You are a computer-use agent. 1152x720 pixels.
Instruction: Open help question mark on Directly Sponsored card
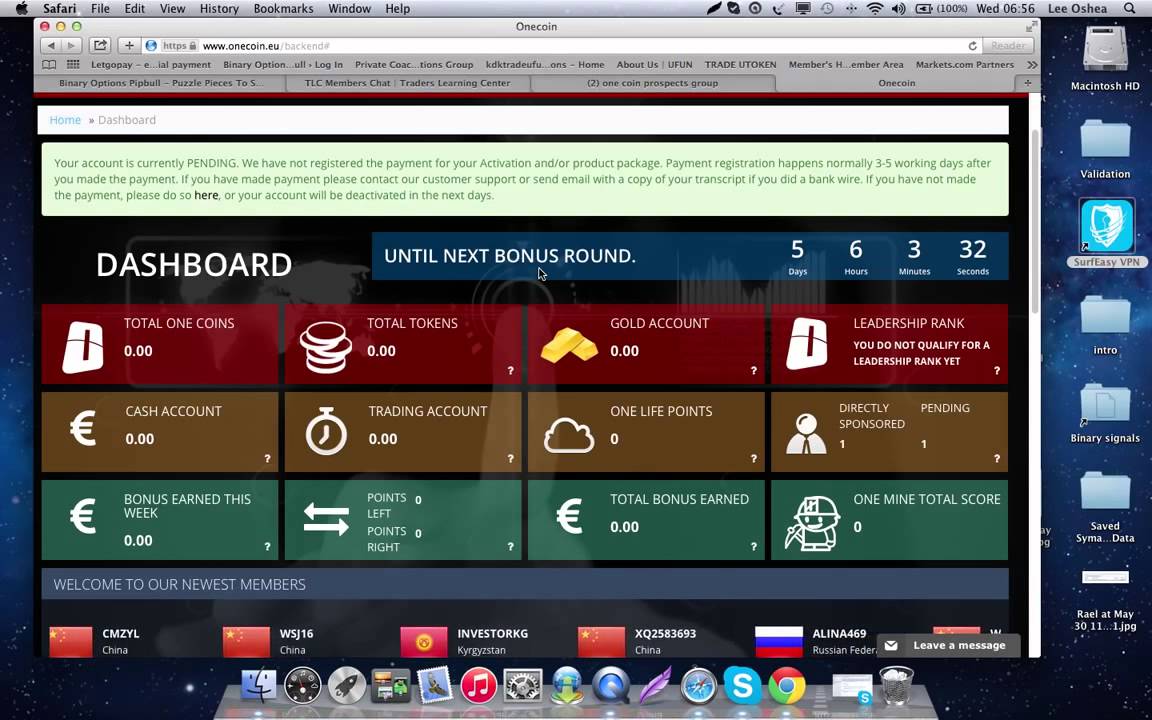click(x=997, y=458)
